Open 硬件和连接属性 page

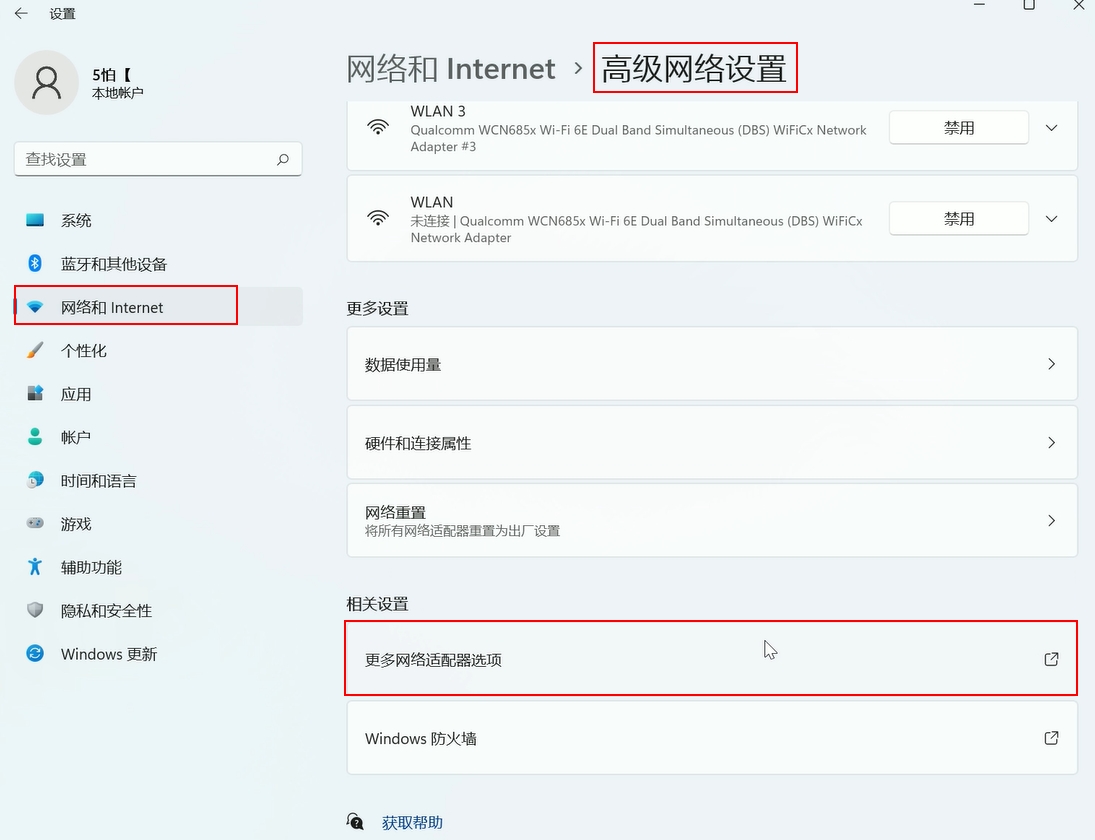711,443
